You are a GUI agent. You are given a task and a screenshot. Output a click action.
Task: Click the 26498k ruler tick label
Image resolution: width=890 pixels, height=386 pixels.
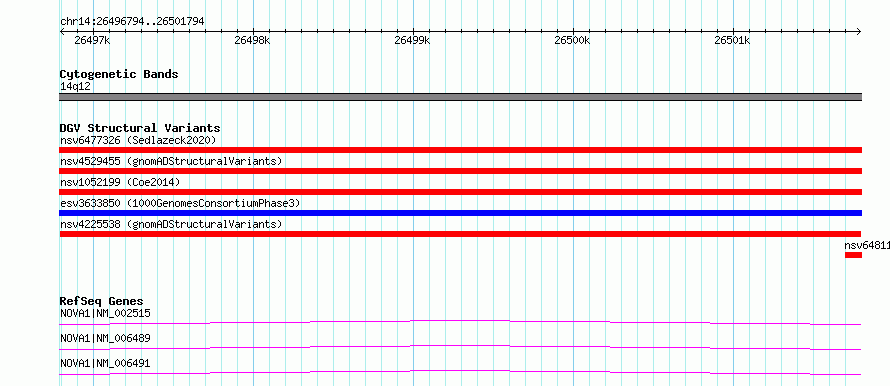[253, 40]
